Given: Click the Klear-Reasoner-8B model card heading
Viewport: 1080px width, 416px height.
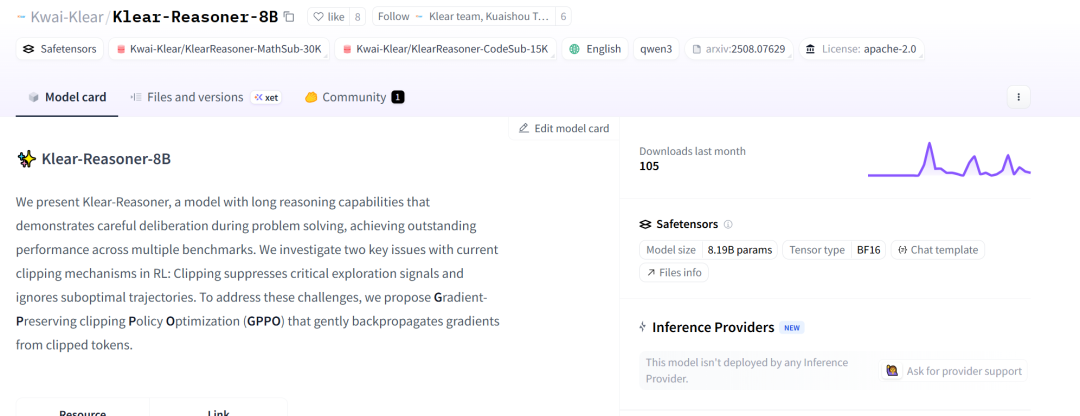Looking at the screenshot, I should 106,159.
